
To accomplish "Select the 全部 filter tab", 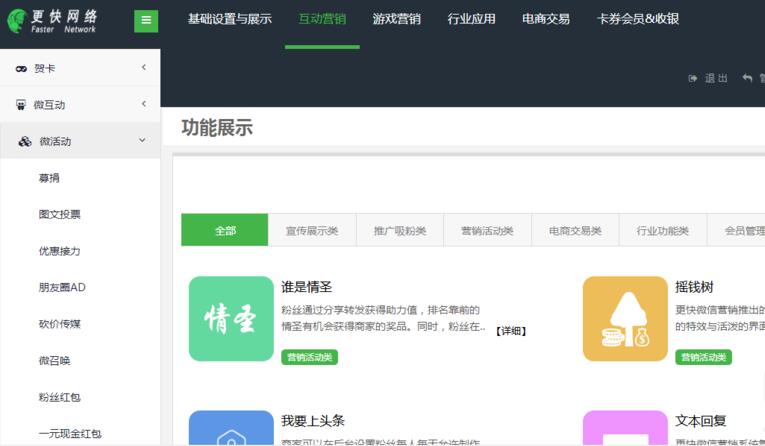I will [225, 230].
